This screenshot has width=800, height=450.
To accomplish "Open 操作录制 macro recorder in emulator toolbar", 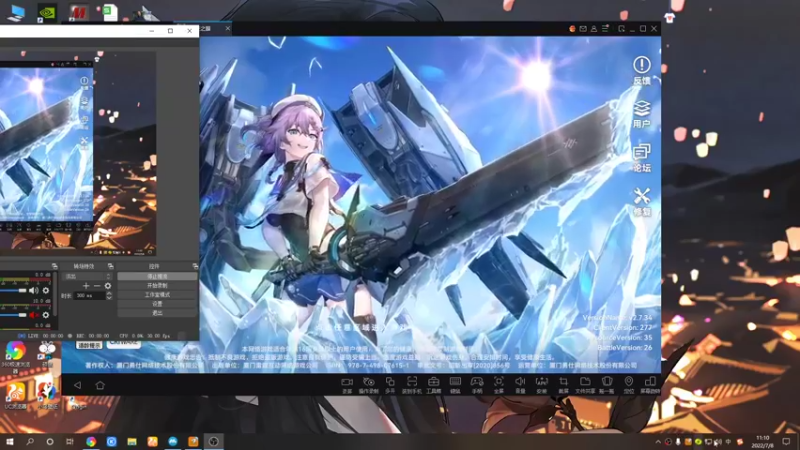I will (368, 385).
